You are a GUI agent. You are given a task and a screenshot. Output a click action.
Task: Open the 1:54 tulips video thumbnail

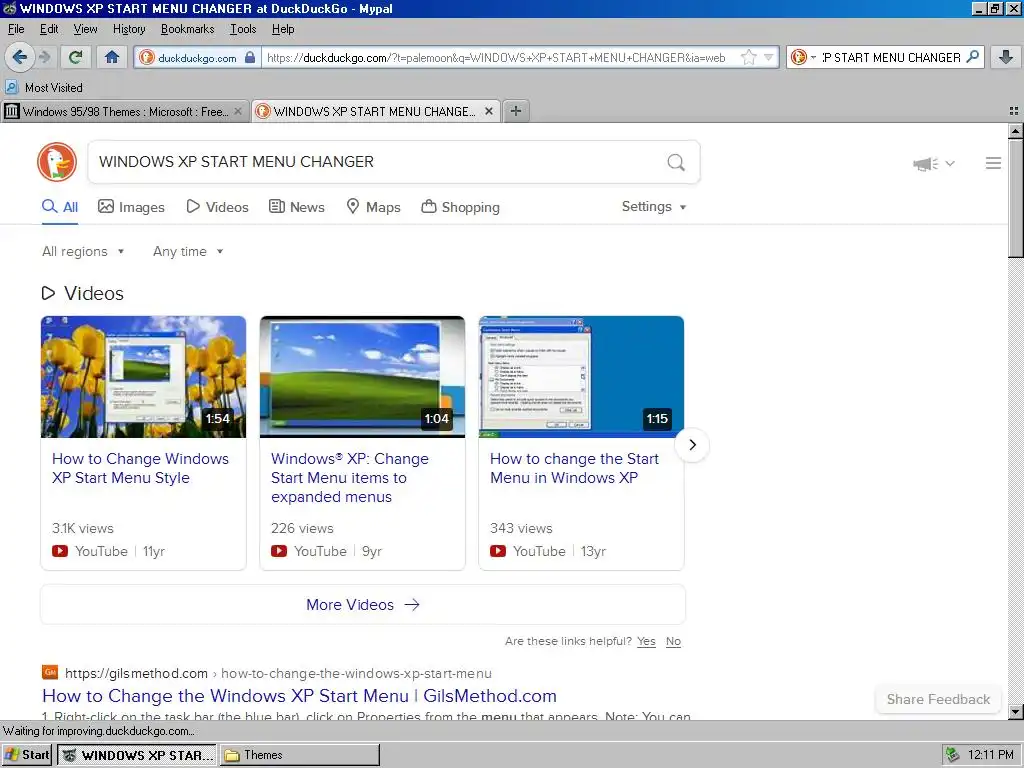pos(144,377)
